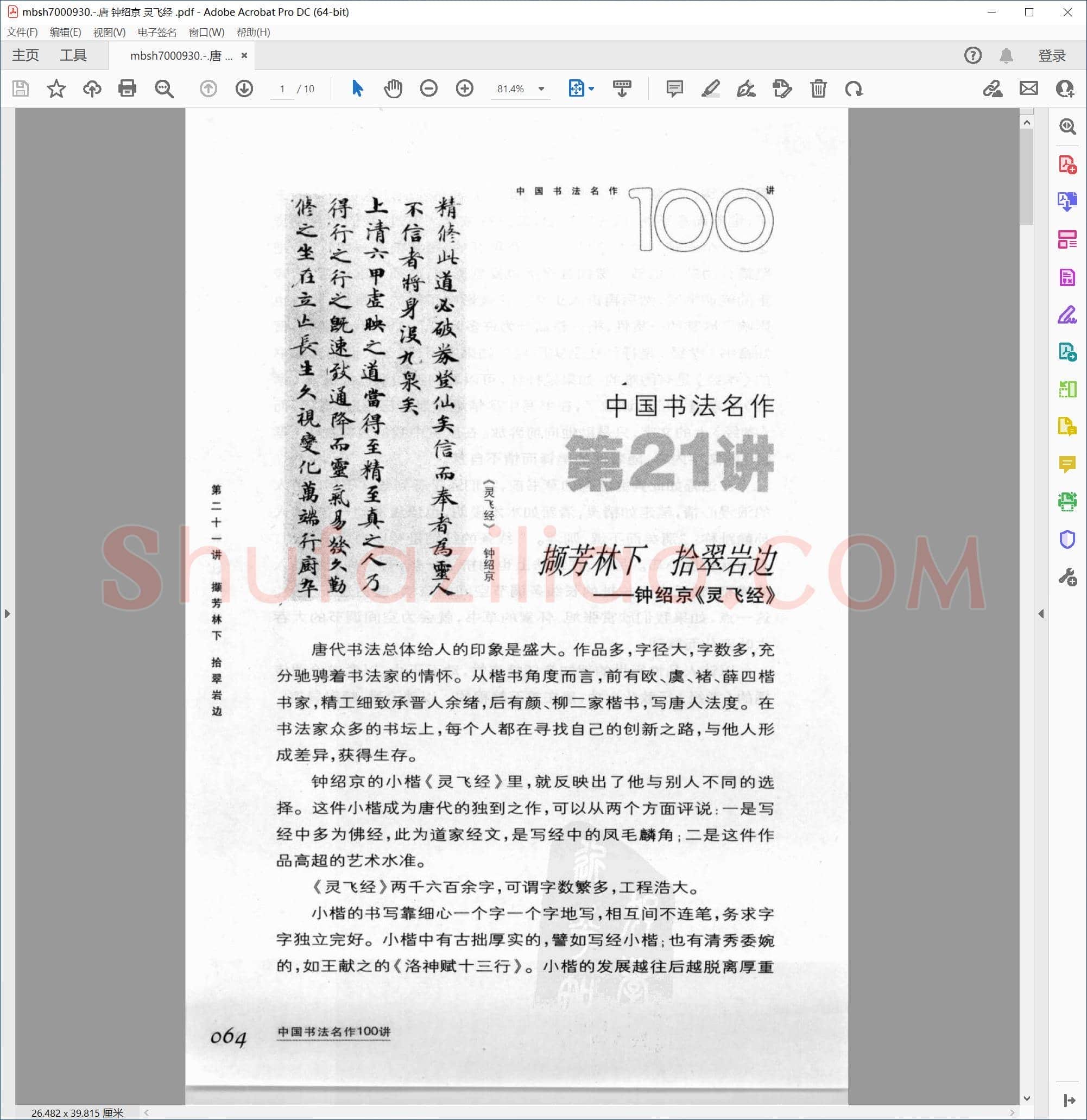Open yellow Comment tool in sidebar
The height and width of the screenshot is (1120, 1087).
click(x=1067, y=465)
